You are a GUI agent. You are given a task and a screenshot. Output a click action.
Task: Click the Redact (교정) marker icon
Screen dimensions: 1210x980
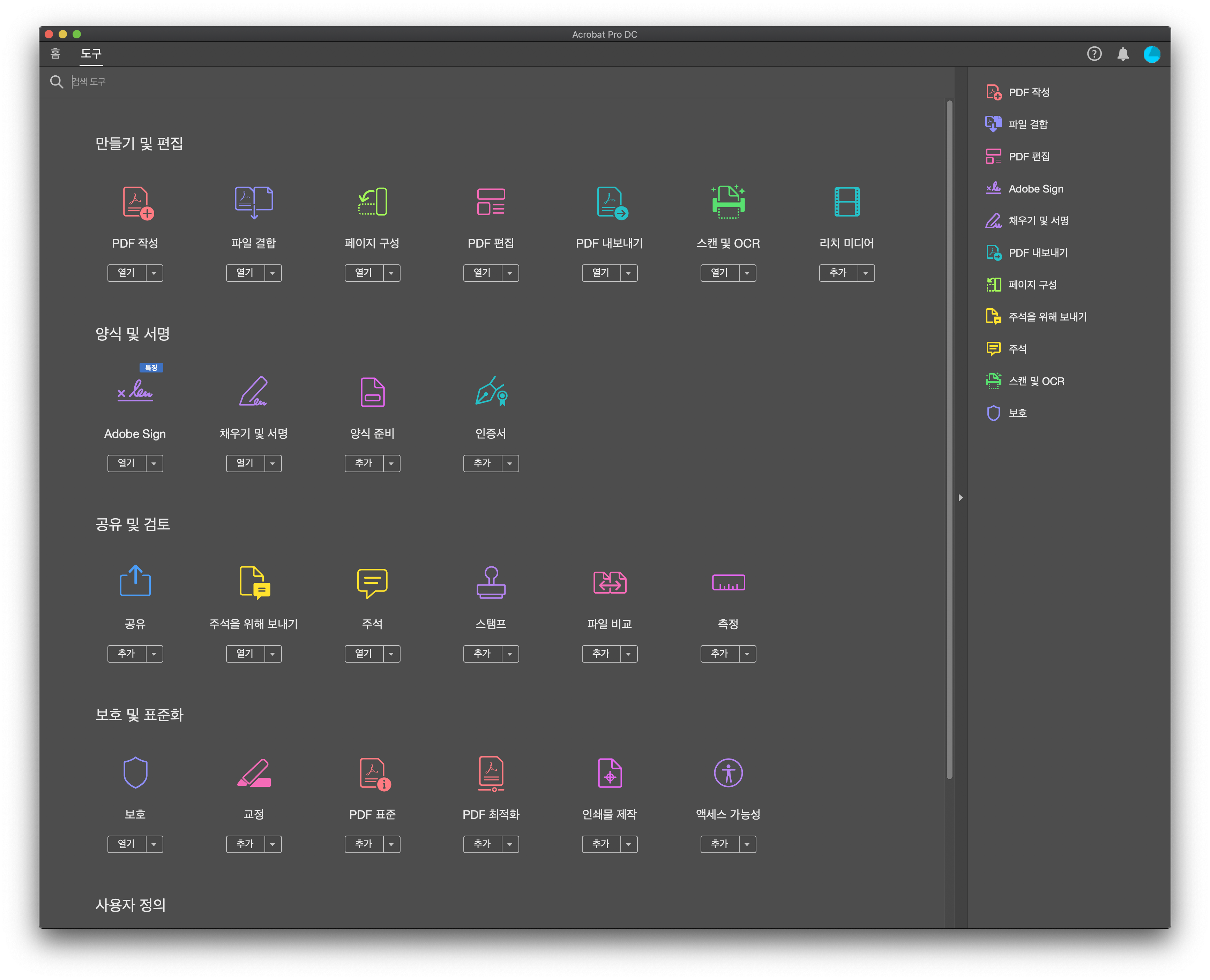254,773
